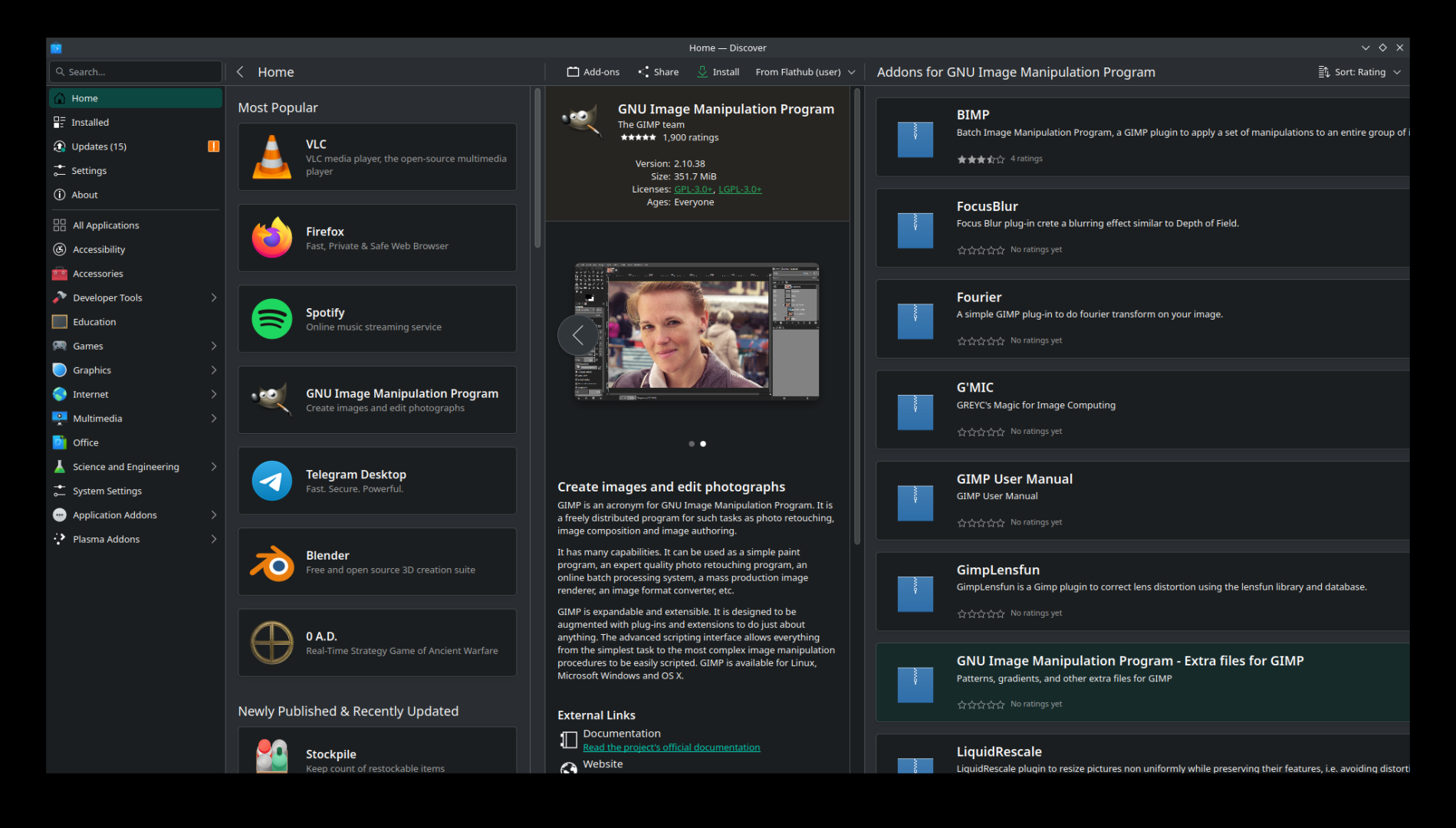This screenshot has width=1456, height=828.
Task: Click the FocusBlur addon package icon
Action: [915, 230]
